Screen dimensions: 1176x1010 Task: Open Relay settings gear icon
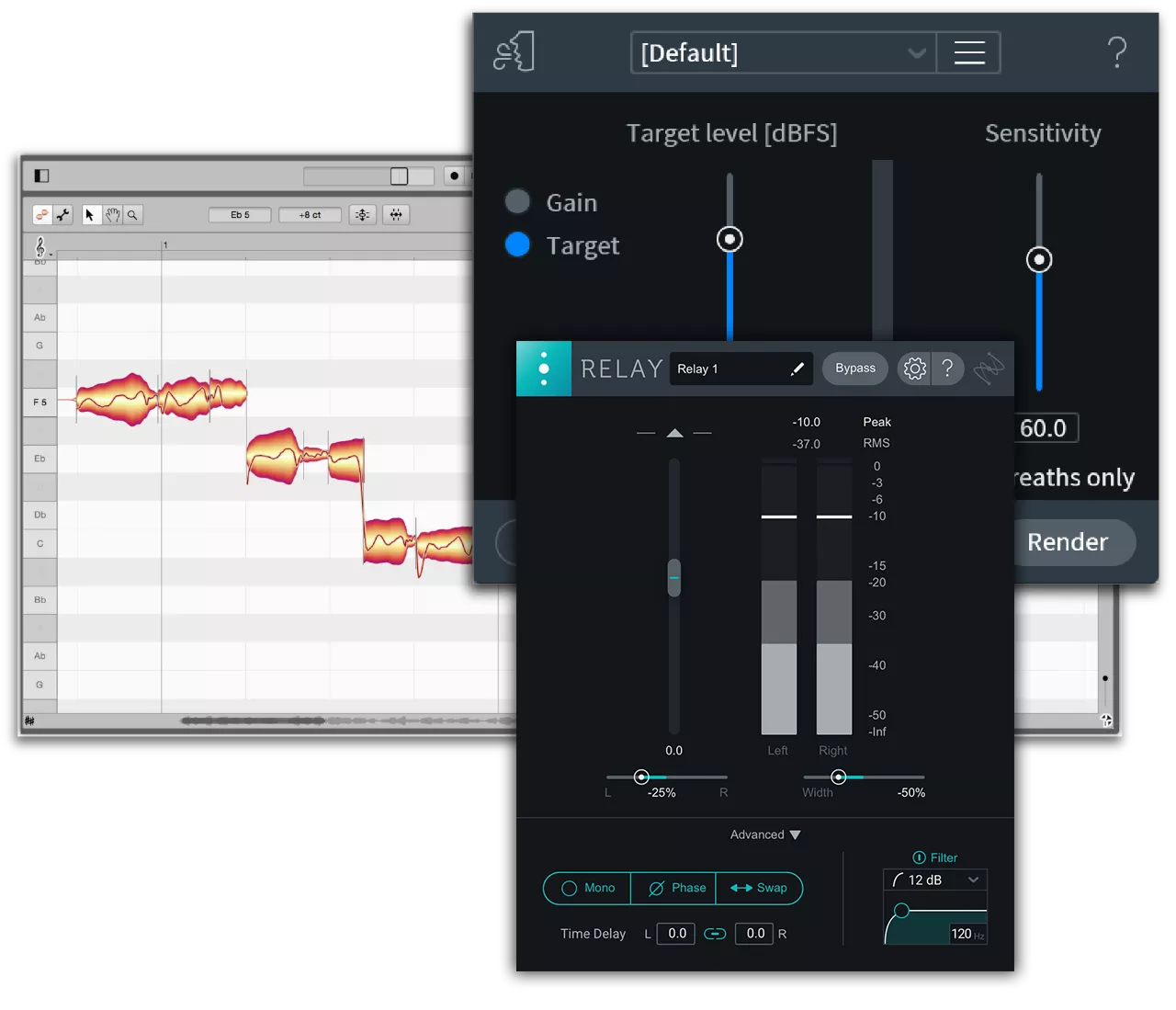point(914,369)
